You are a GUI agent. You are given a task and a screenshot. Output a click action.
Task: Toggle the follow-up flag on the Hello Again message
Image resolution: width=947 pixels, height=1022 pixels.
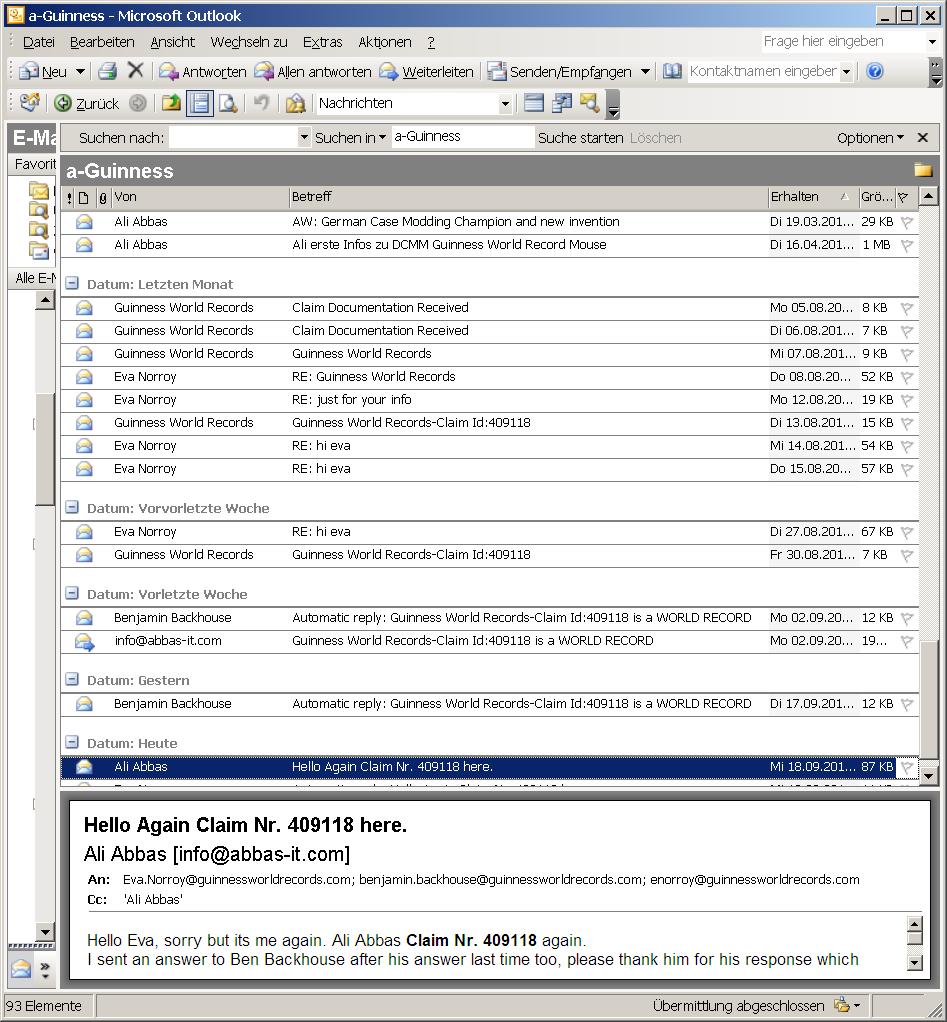[906, 767]
